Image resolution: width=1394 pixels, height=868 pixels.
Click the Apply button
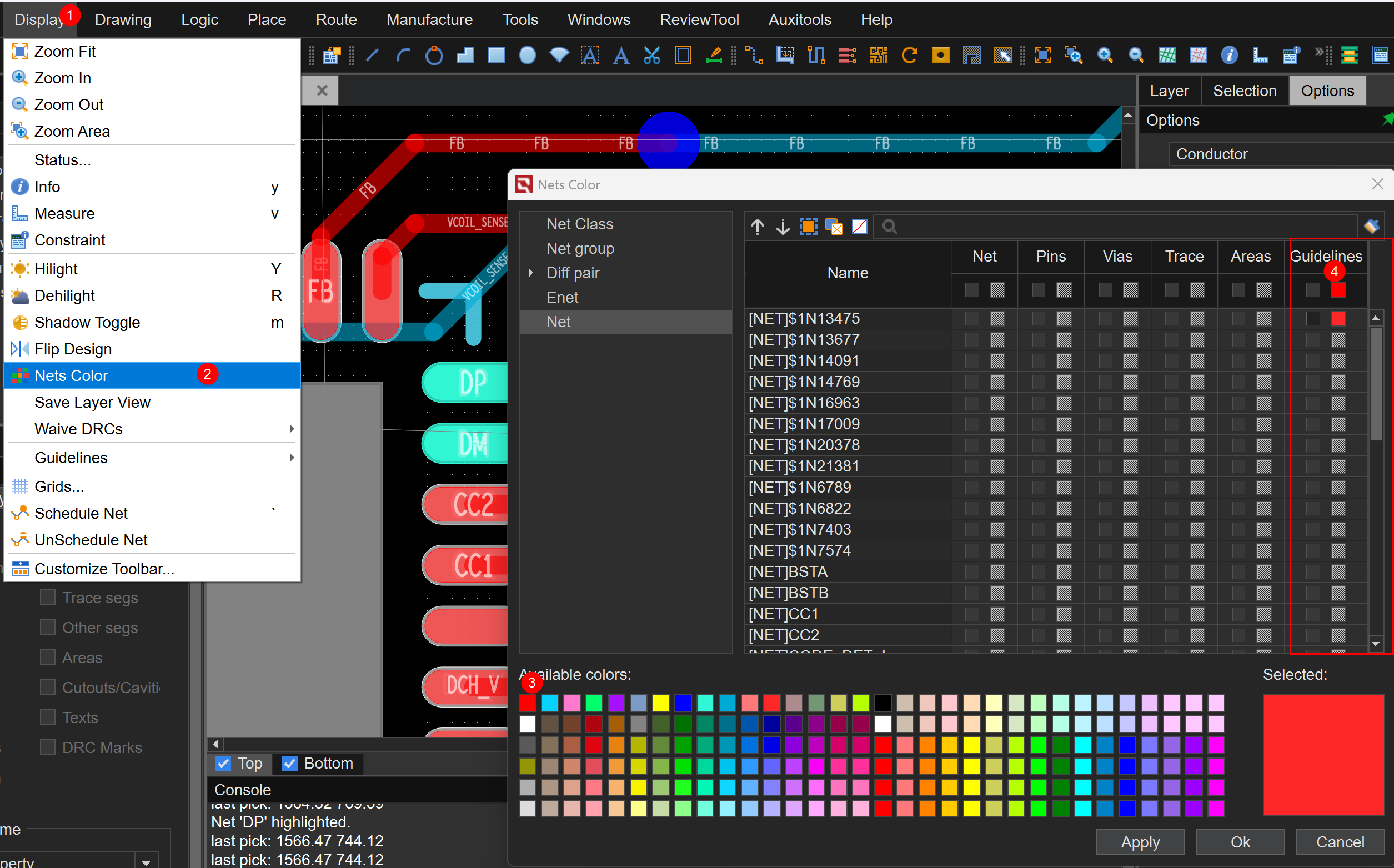point(1140,841)
